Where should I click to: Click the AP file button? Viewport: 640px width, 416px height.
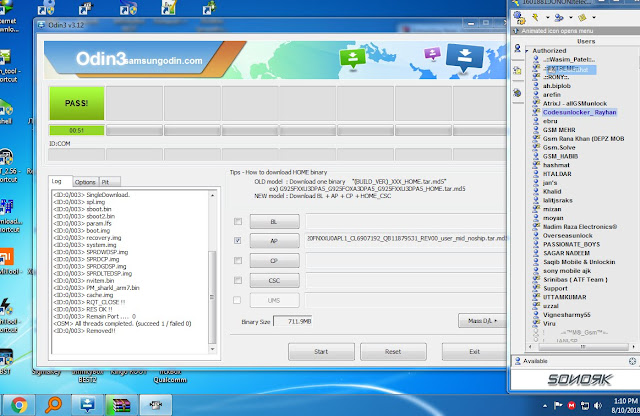274,241
